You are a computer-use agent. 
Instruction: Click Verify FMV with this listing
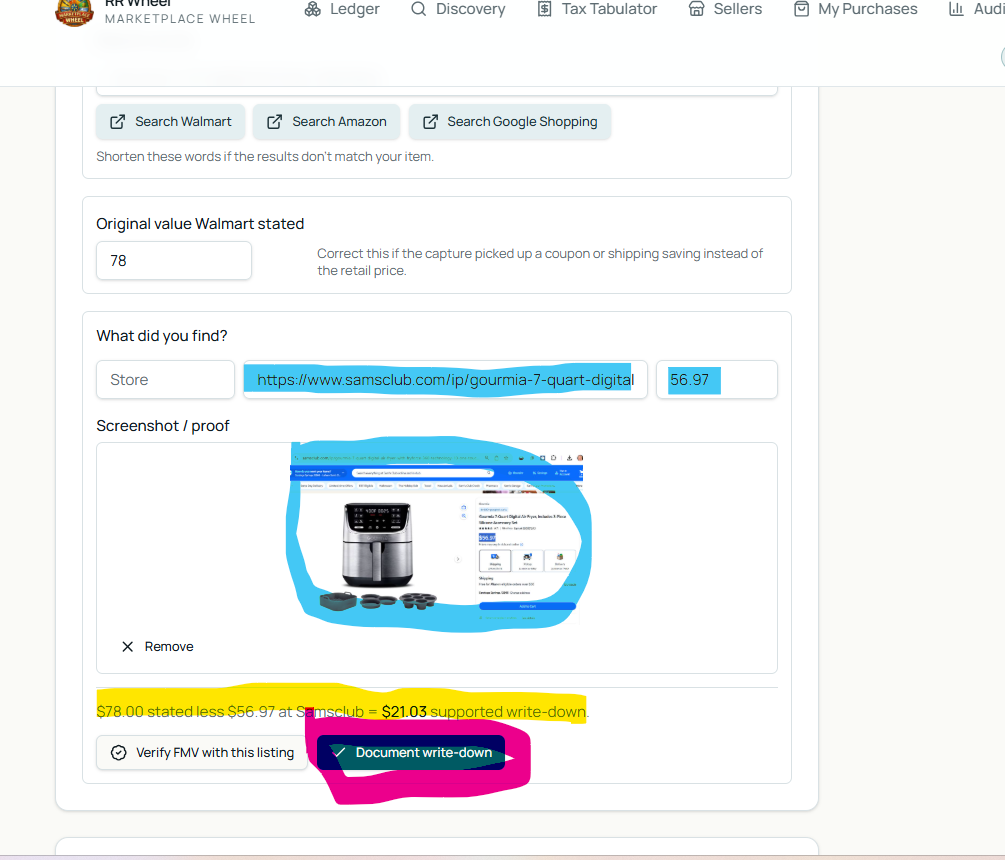click(202, 752)
